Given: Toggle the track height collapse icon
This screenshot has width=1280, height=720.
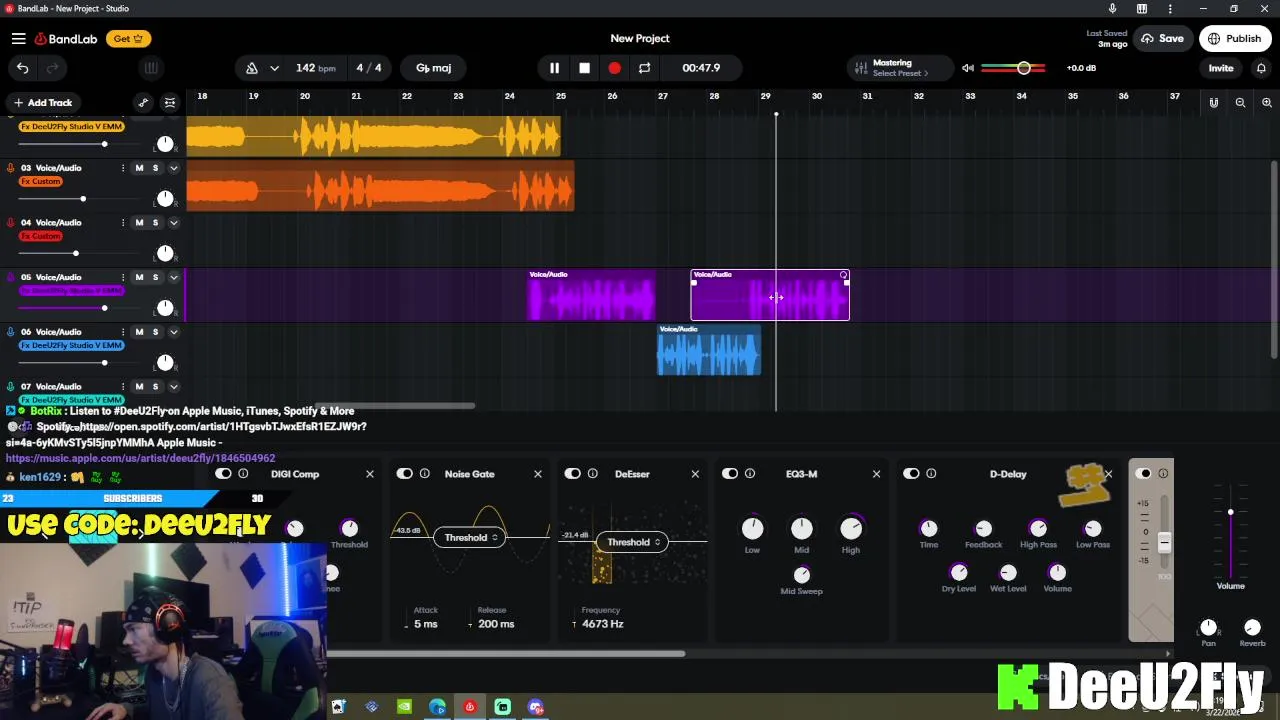Looking at the screenshot, I should 170,102.
